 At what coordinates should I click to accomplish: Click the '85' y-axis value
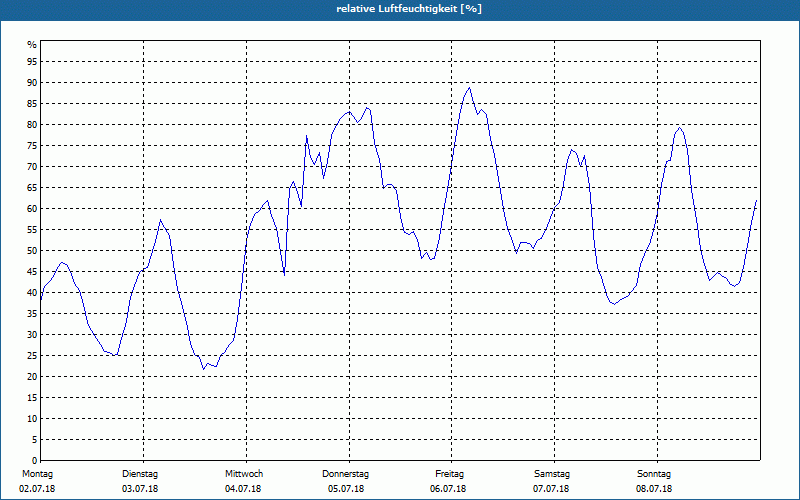[32, 104]
